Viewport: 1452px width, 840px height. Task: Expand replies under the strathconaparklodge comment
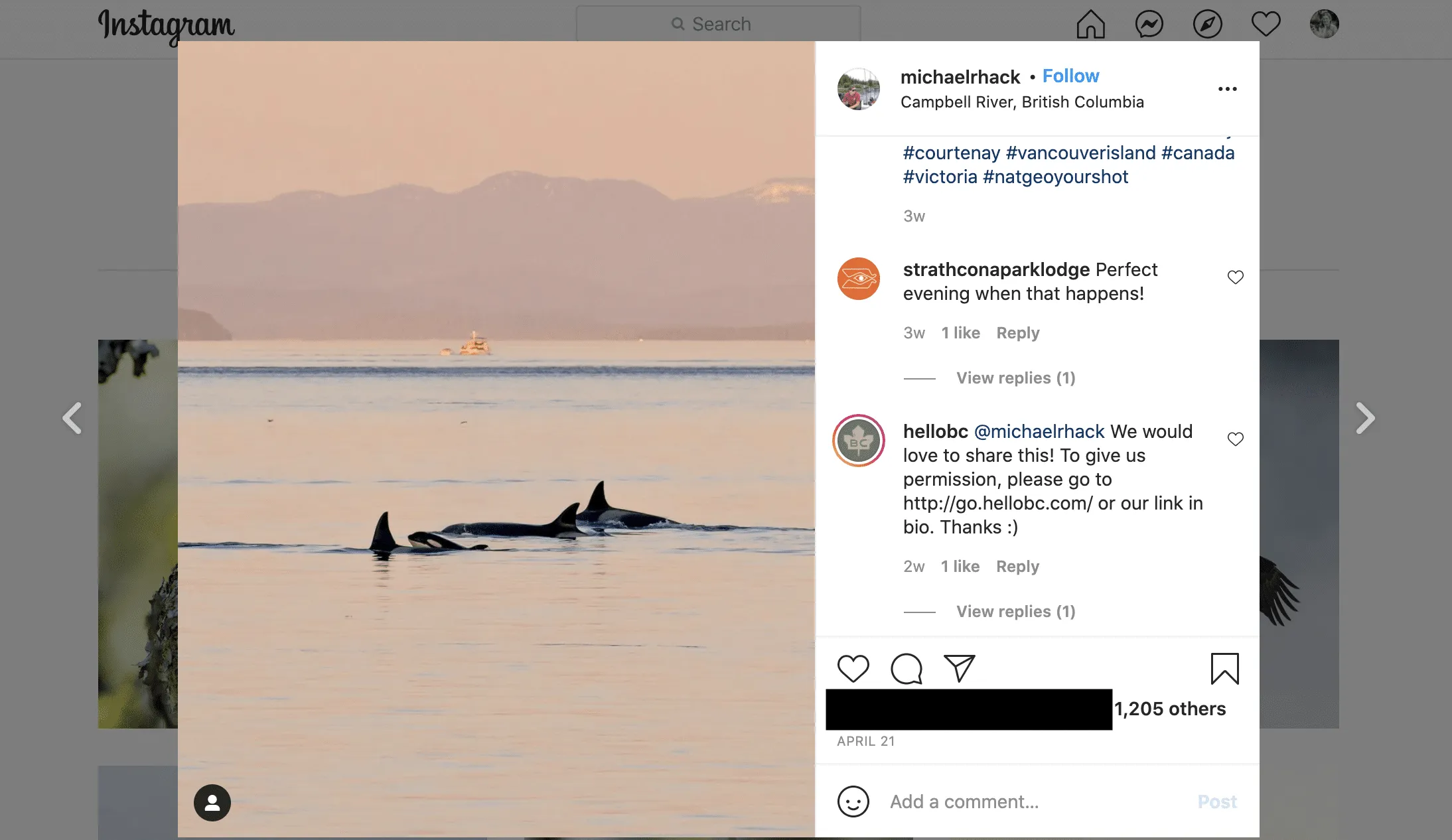click(x=1015, y=378)
